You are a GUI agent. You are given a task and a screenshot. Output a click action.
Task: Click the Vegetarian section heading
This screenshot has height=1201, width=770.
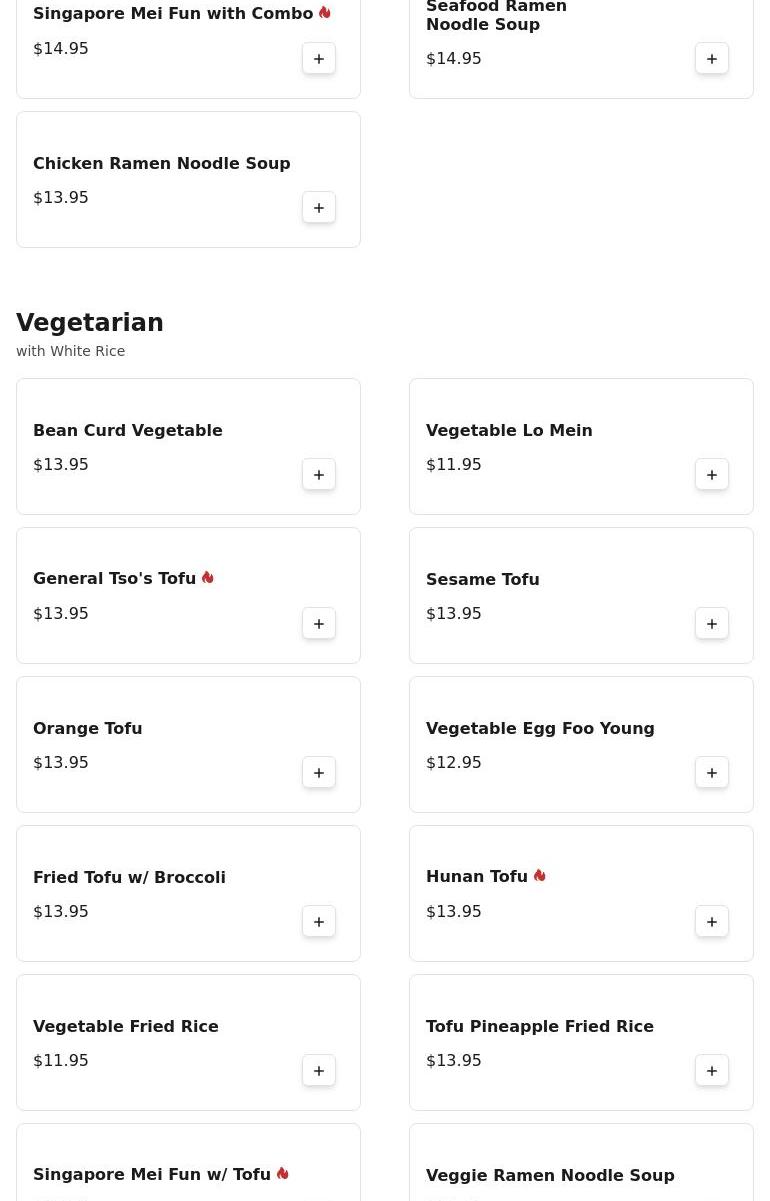(90, 323)
